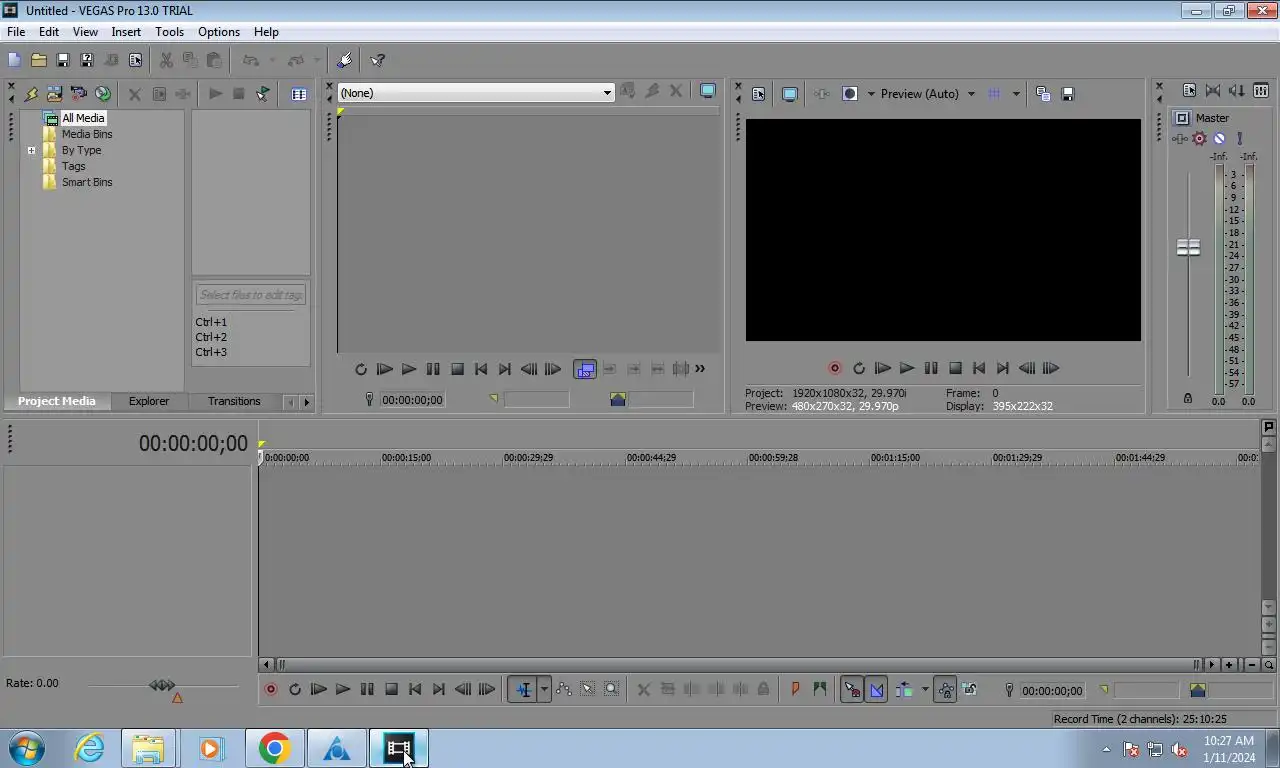Select the Media Bins folder

pos(87,134)
